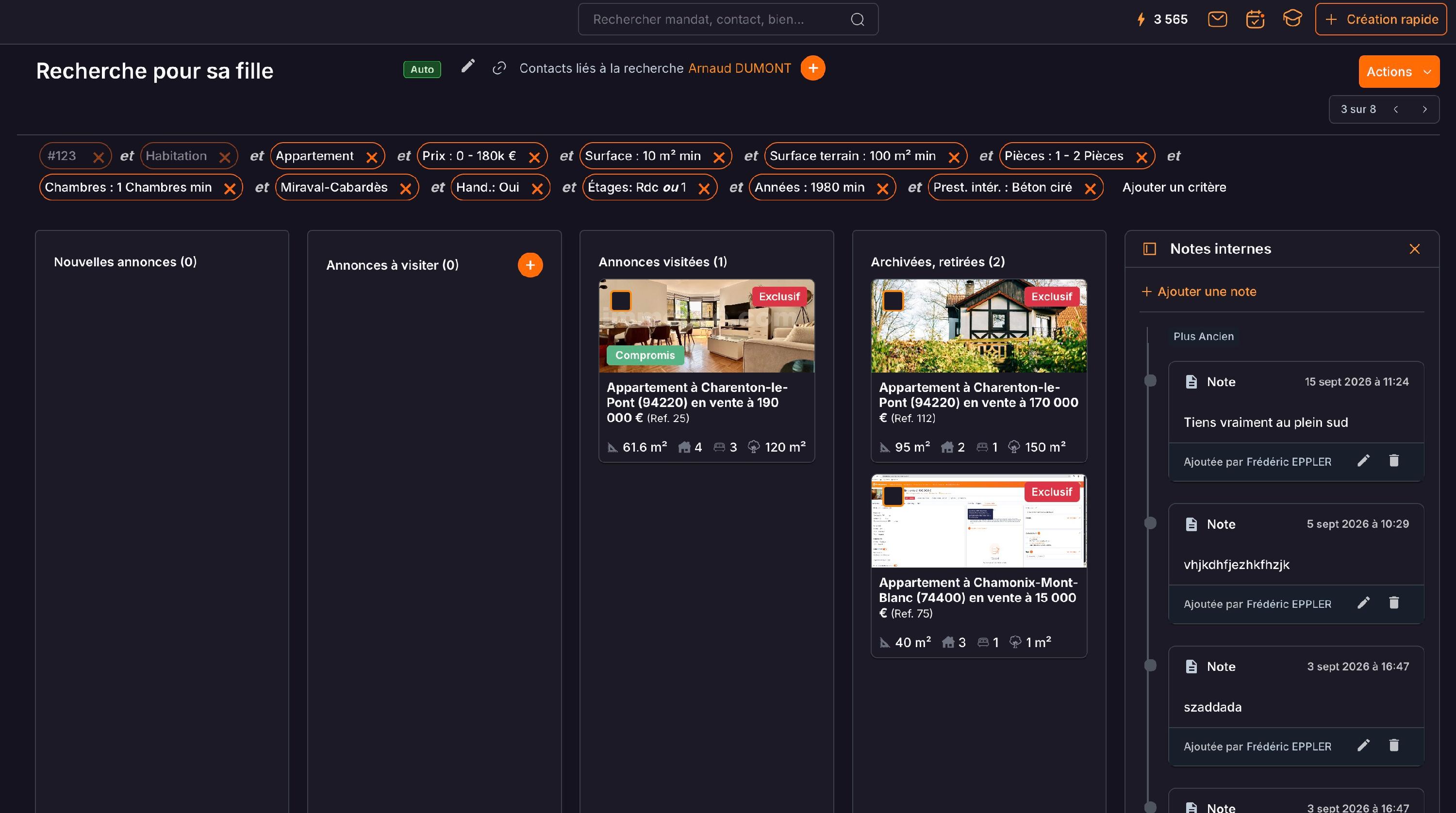The image size is (1456, 813).
Task: Click Ajouter une note
Action: click(x=1199, y=292)
